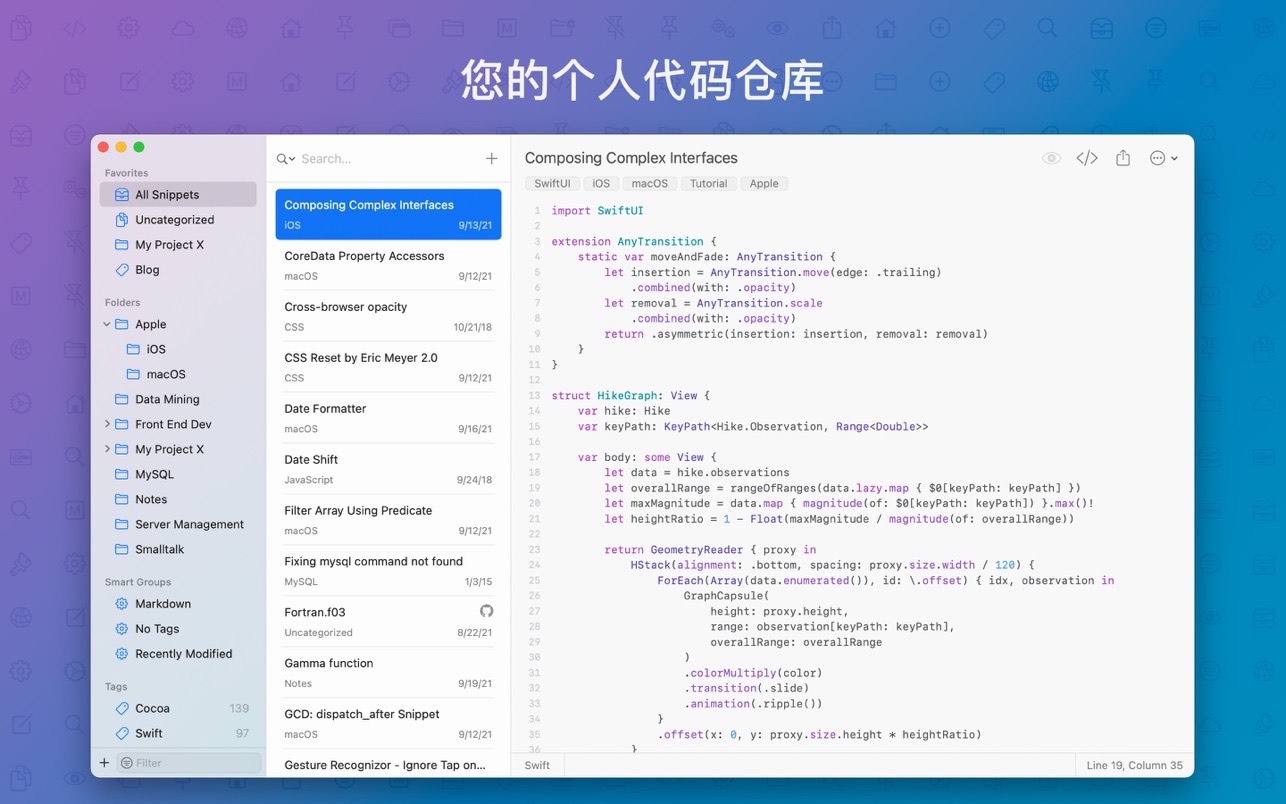
Task: Open the CSS Reset by Eric Meyer 2.0 snippet
Action: 388,367
